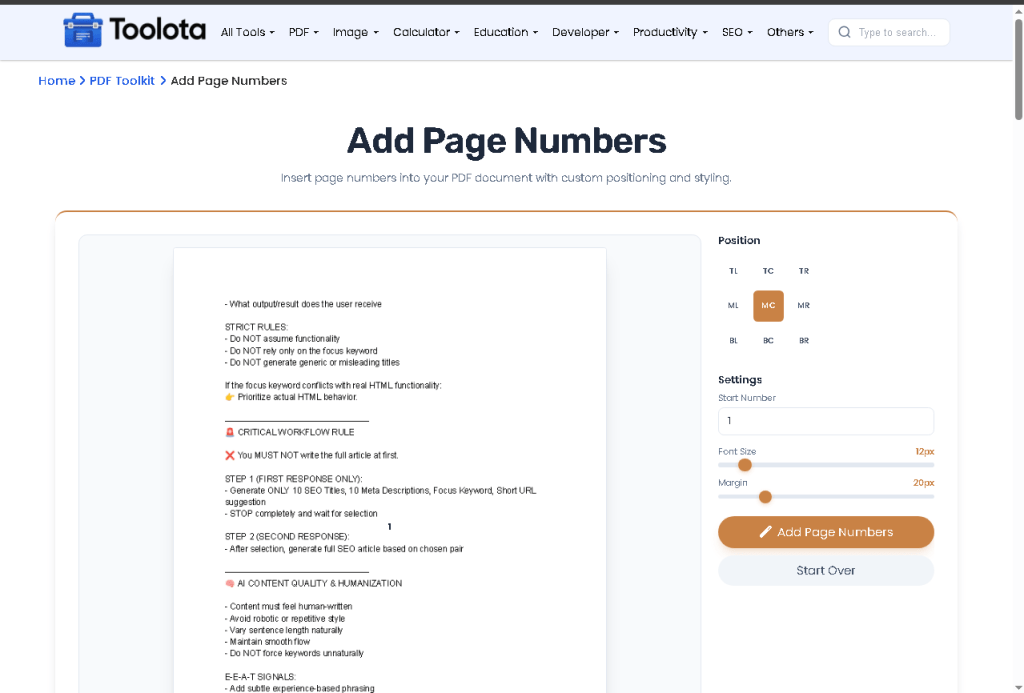Viewport: 1024px width, 693px height.
Task: Click the Toolota brand name text
Action: pyautogui.click(x=157, y=29)
